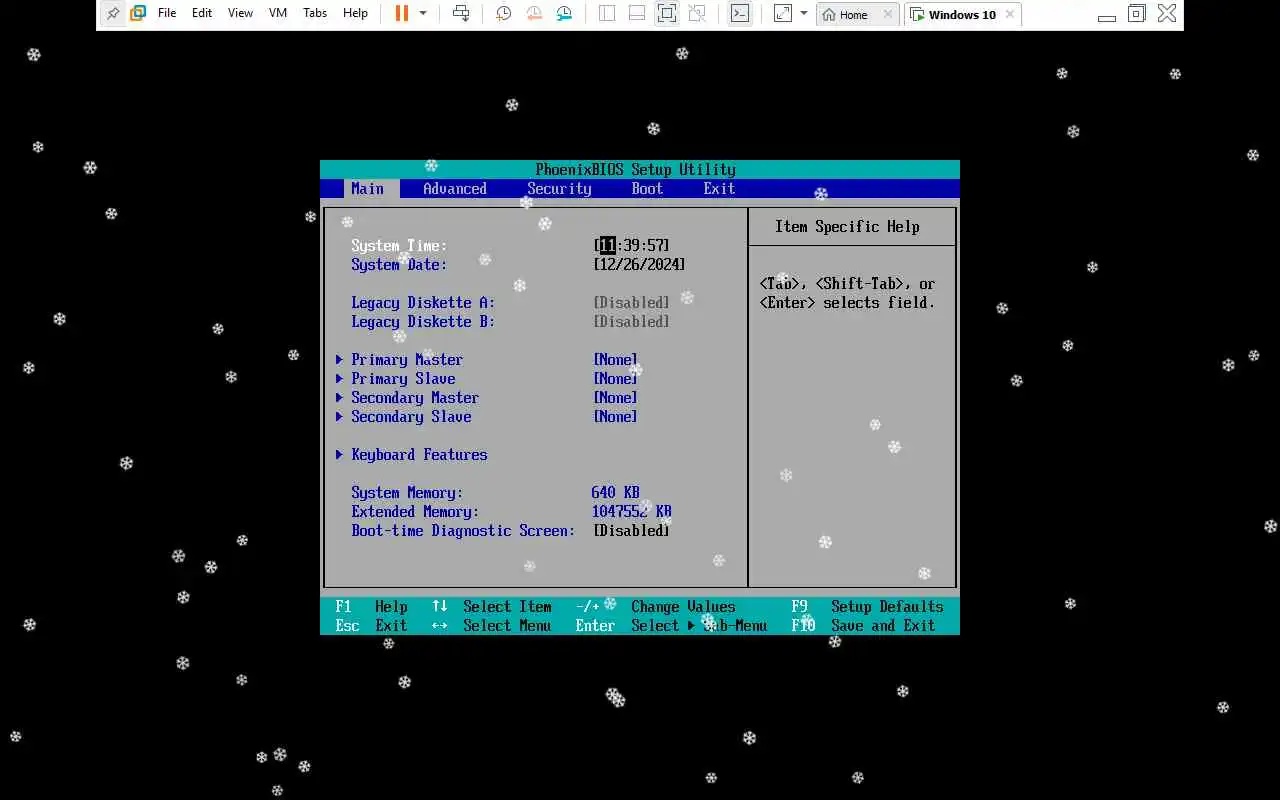Click the Extended Memory 1047552 KB value

(x=631, y=511)
